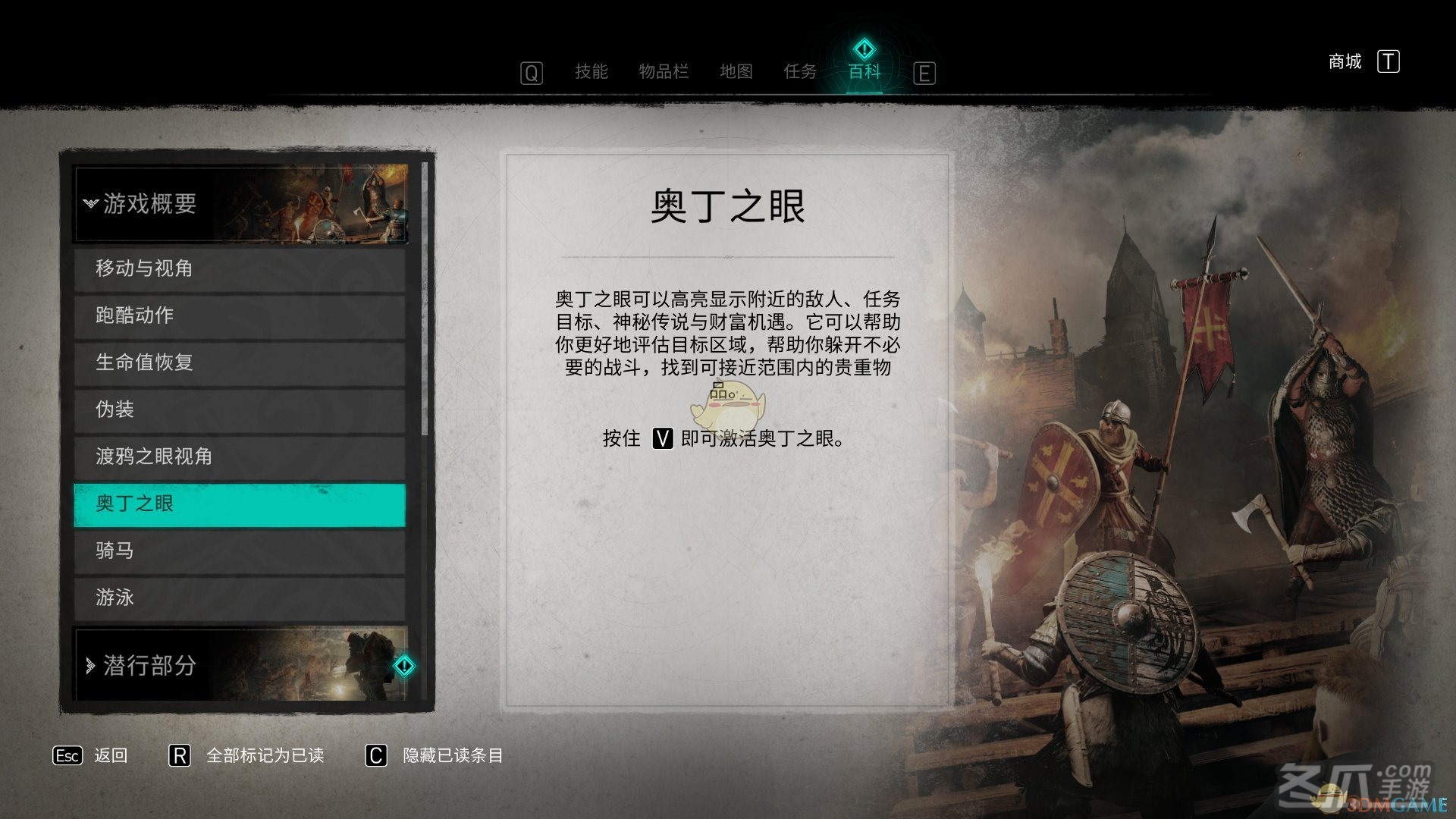Open the 技能 tab
This screenshot has height=819, width=1456.
(591, 71)
